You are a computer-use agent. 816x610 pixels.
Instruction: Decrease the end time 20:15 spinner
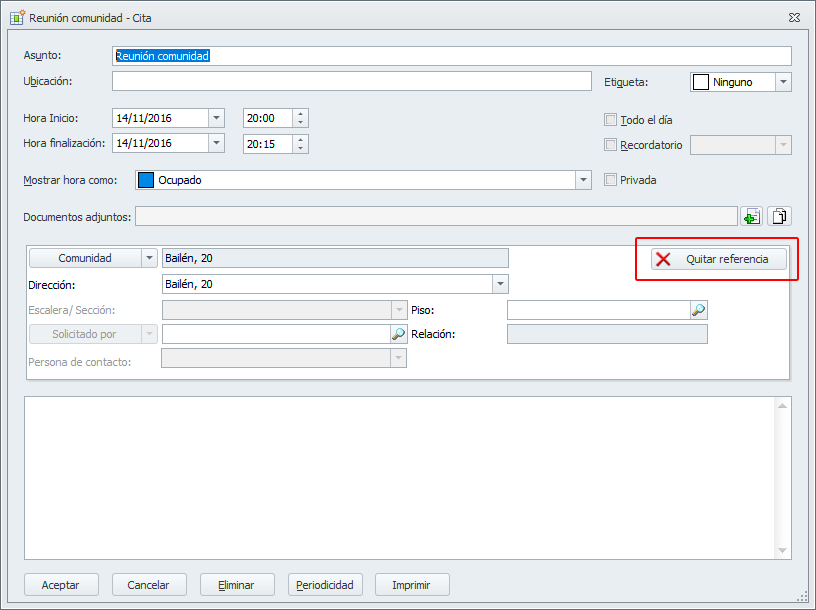click(x=300, y=148)
